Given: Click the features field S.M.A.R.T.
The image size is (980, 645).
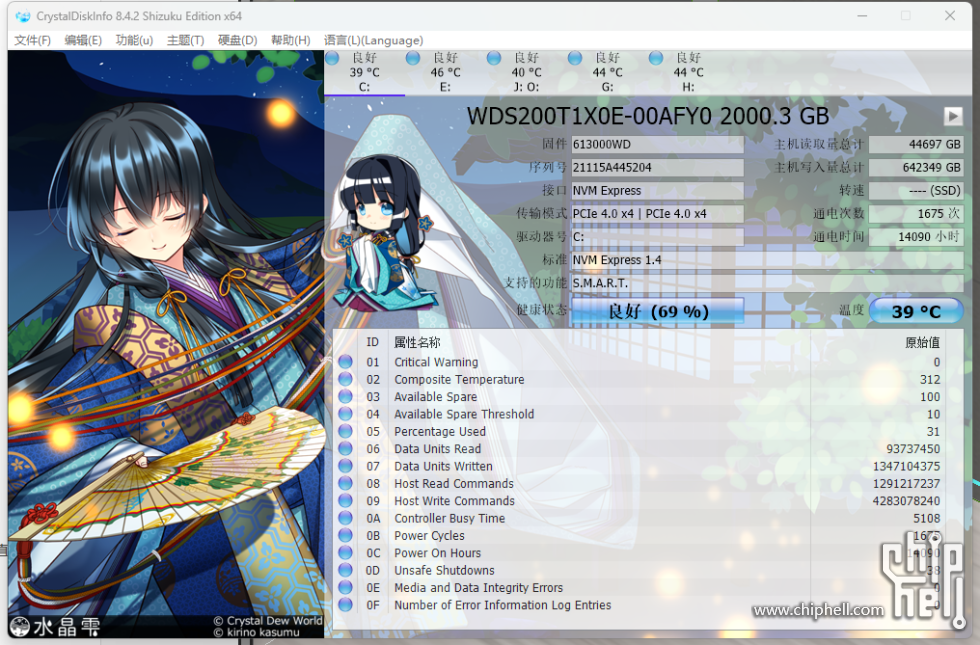Looking at the screenshot, I should coord(768,283).
